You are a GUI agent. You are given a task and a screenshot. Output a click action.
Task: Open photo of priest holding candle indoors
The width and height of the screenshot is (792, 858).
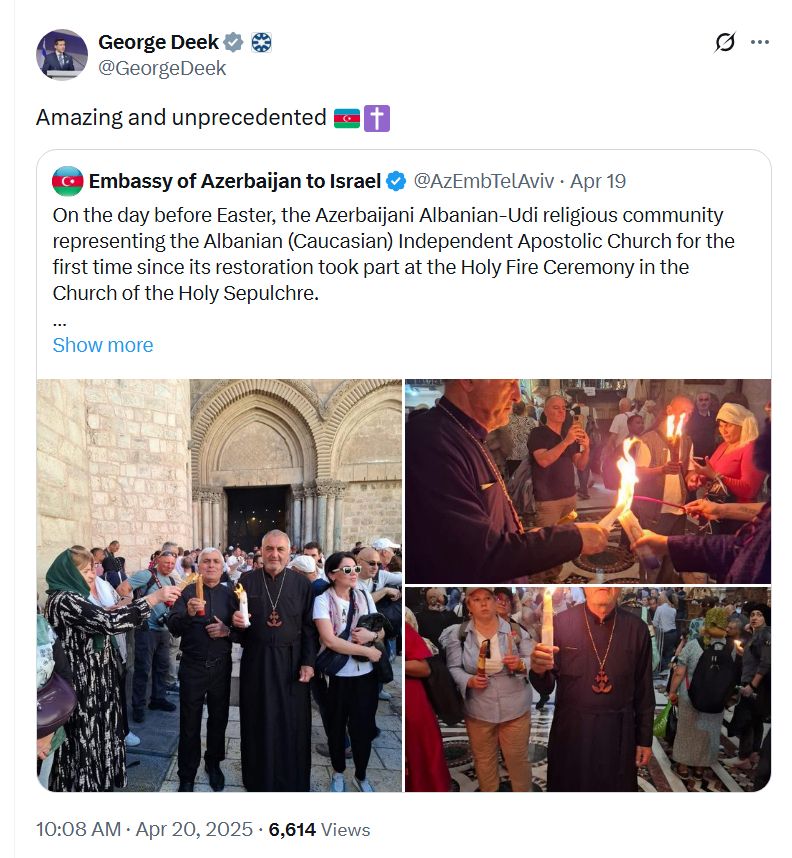click(588, 689)
